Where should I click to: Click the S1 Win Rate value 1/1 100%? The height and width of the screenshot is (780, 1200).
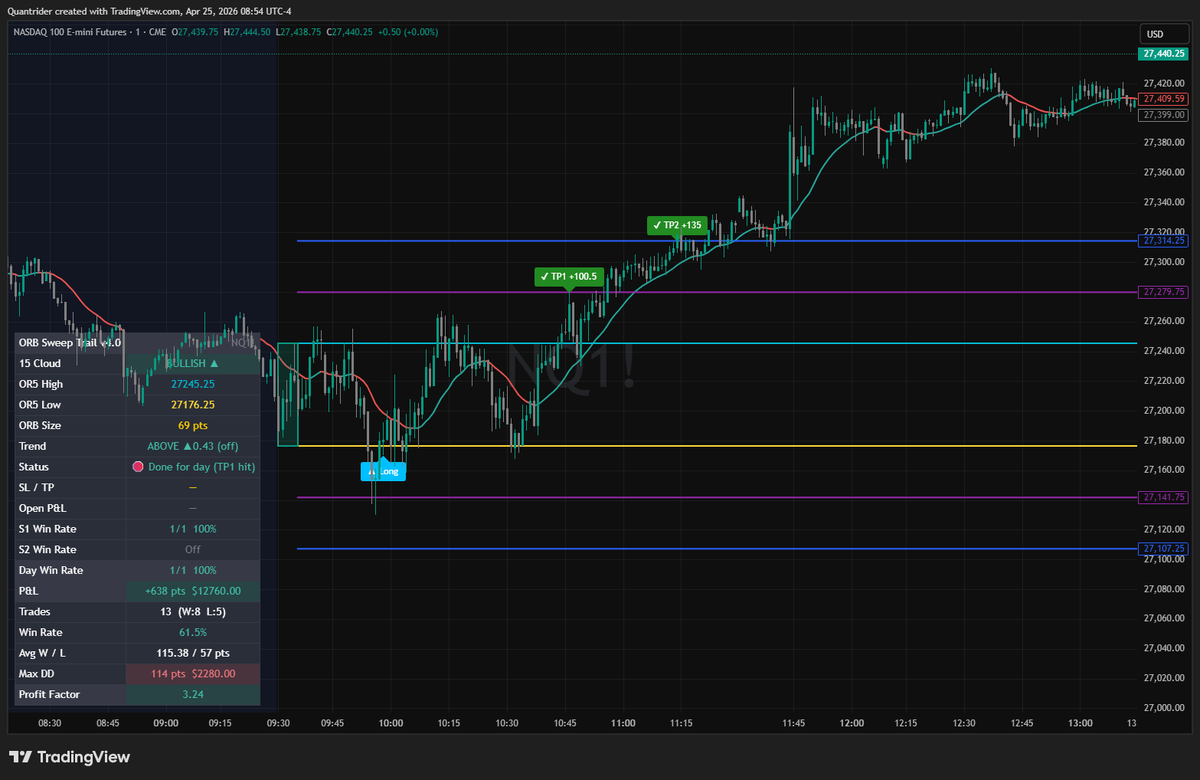click(192, 529)
